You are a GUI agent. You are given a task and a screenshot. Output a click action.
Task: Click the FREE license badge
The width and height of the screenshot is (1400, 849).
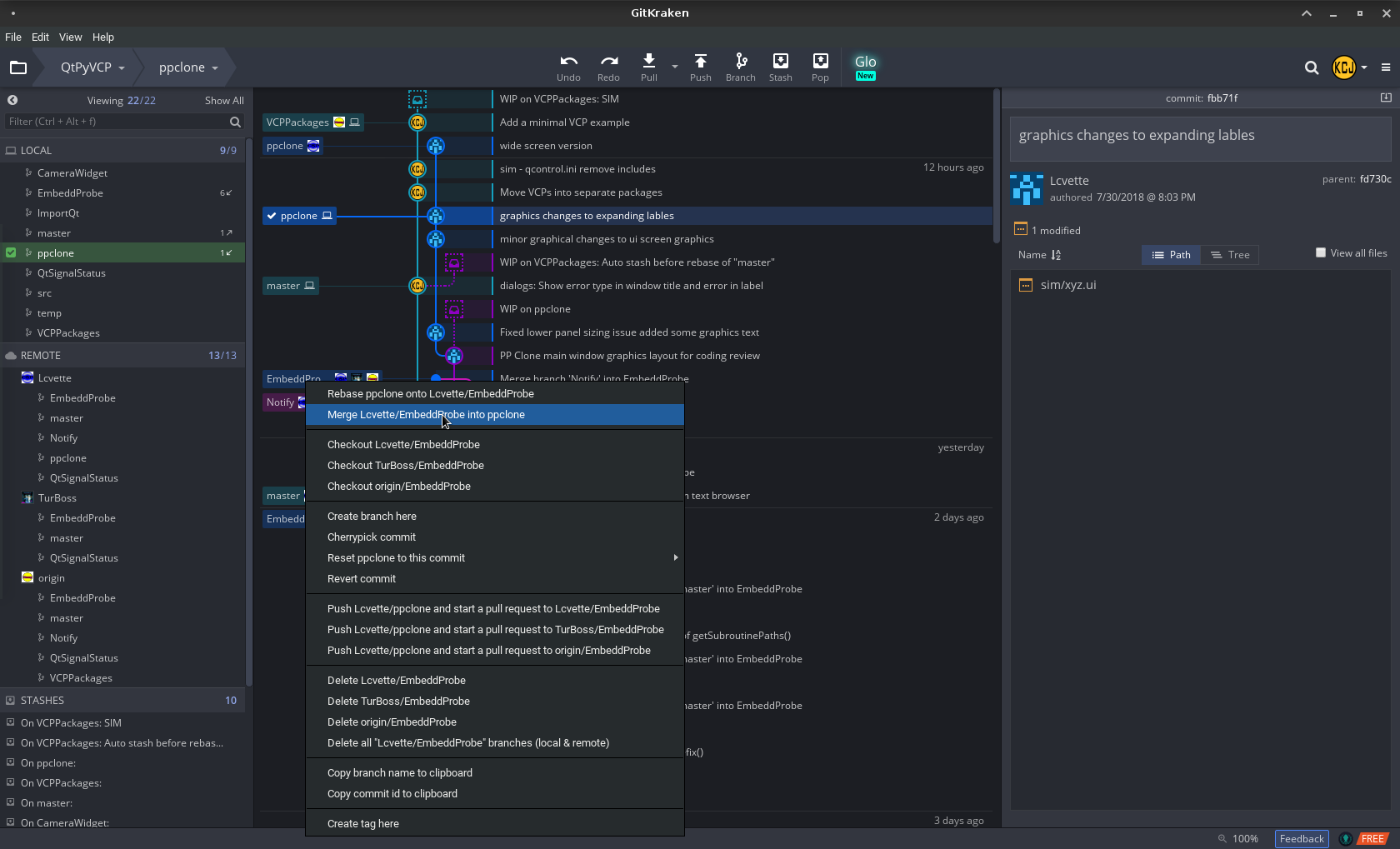1372,839
